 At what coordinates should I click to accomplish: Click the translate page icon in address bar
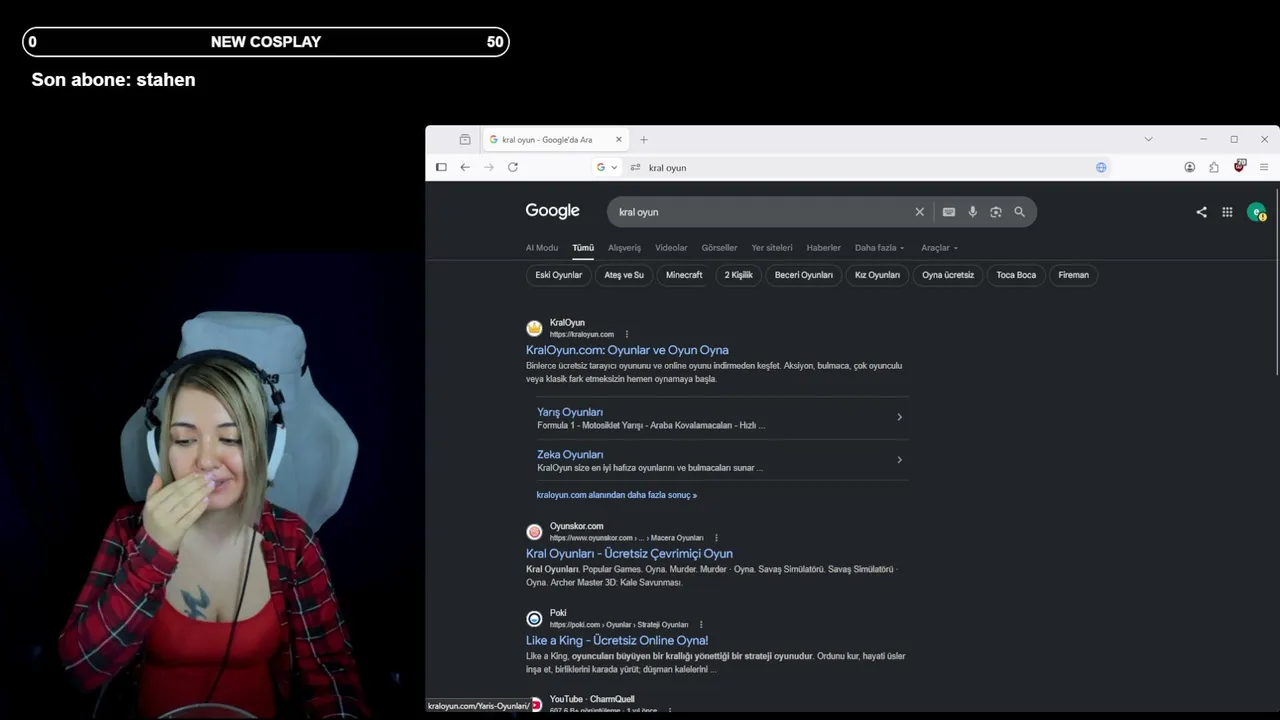pyautogui.click(x=1101, y=167)
